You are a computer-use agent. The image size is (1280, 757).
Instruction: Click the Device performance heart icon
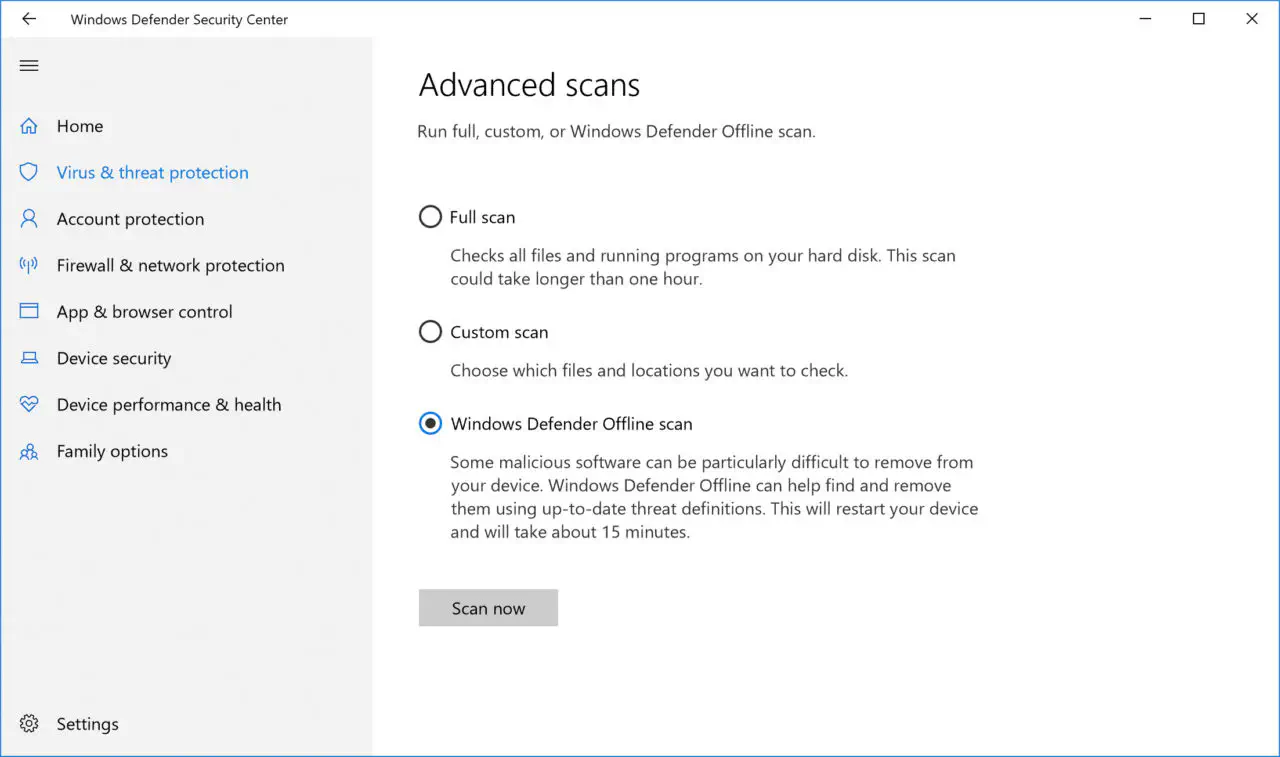click(x=29, y=404)
